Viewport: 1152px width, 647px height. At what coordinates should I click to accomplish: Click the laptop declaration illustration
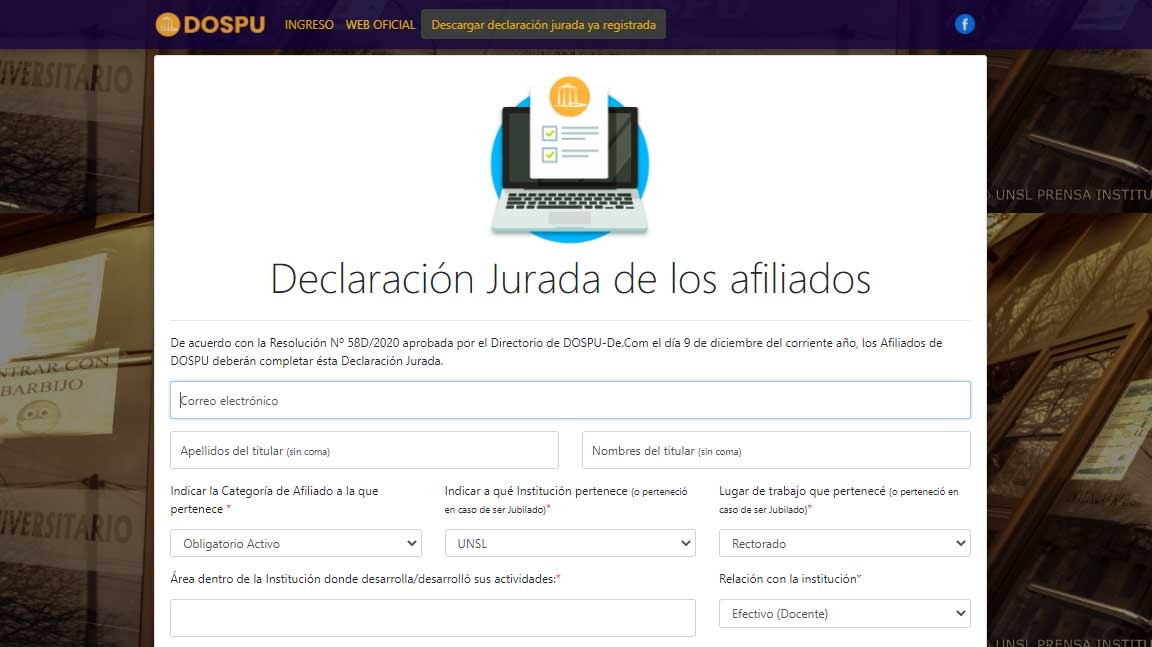[x=570, y=159]
